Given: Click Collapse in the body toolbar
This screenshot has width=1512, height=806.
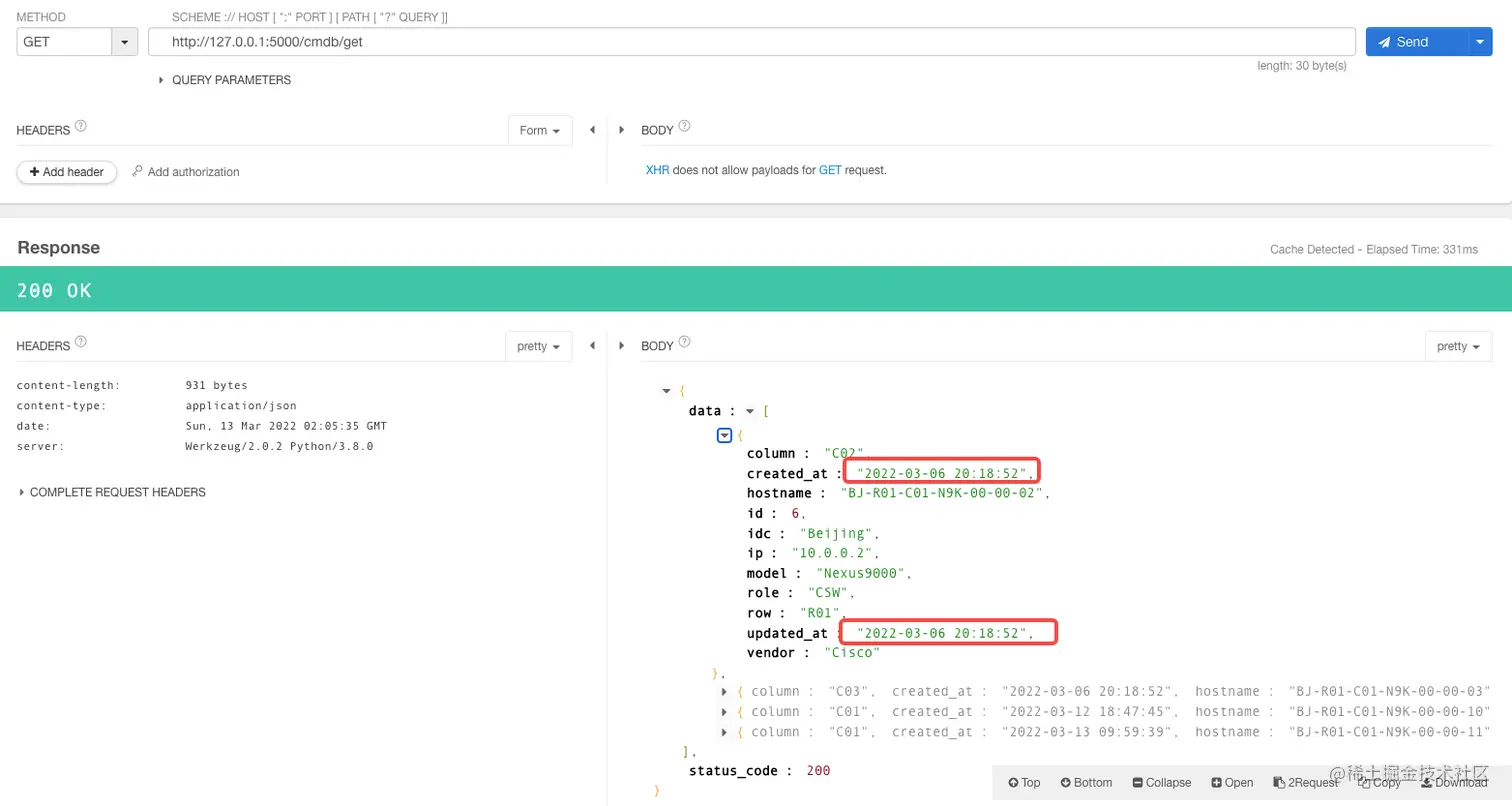Looking at the screenshot, I should (x=1162, y=782).
